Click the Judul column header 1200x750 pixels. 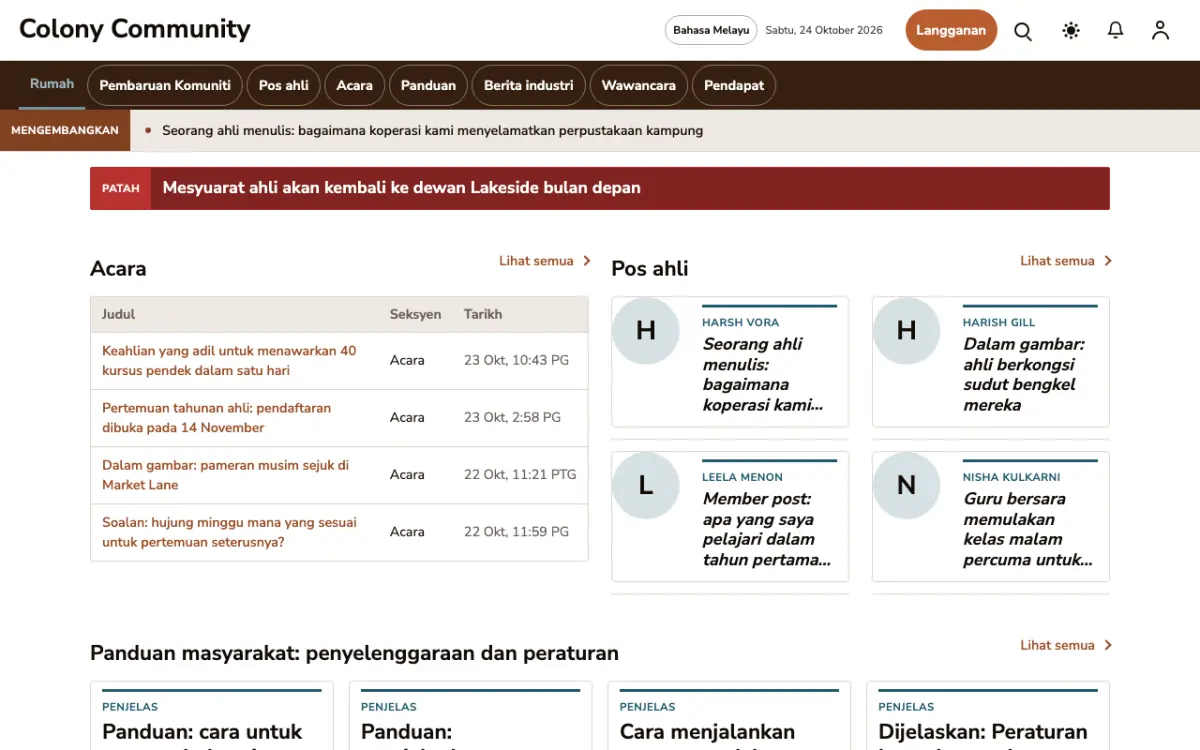(118, 314)
